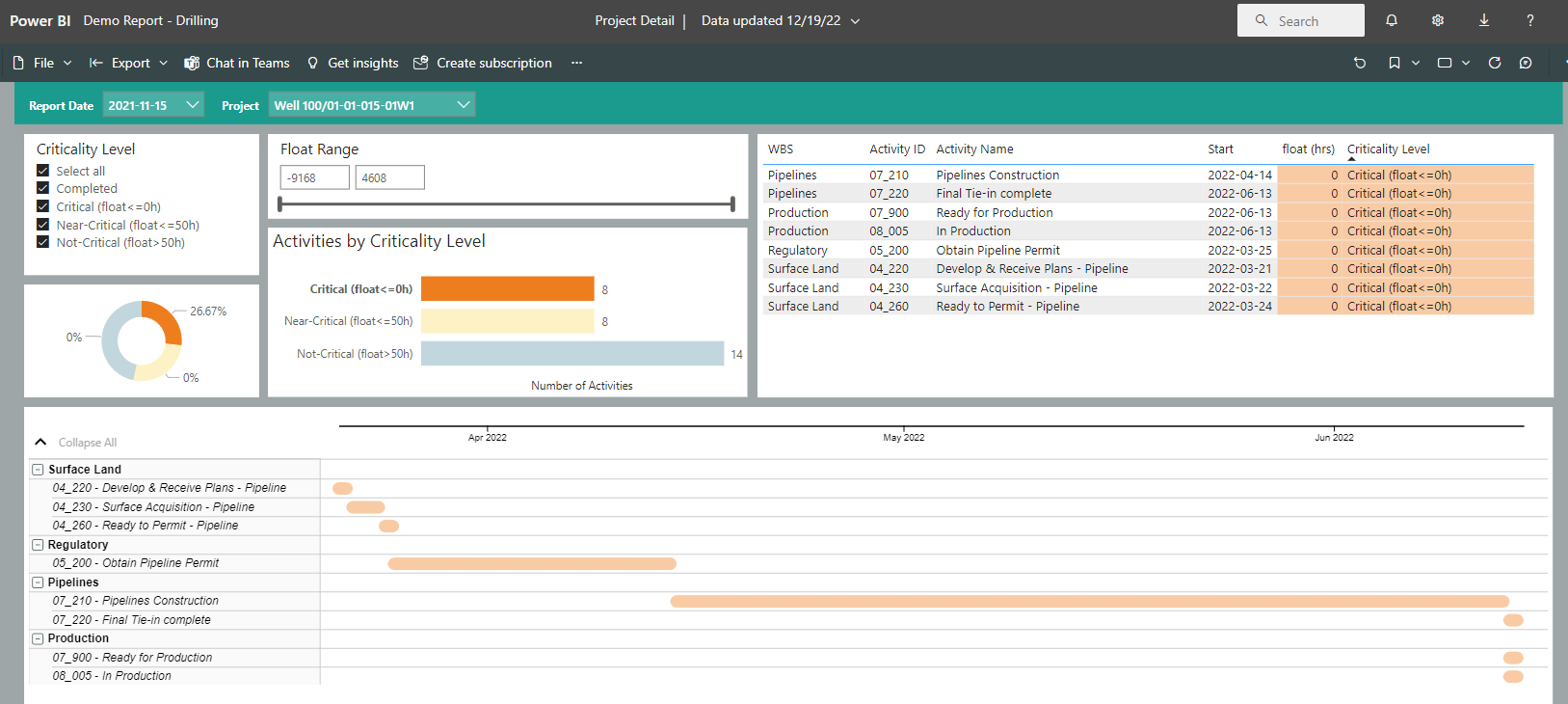Screen dimensions: 1568x704
Task: Click the refresh visuals icon
Action: tap(1495, 63)
